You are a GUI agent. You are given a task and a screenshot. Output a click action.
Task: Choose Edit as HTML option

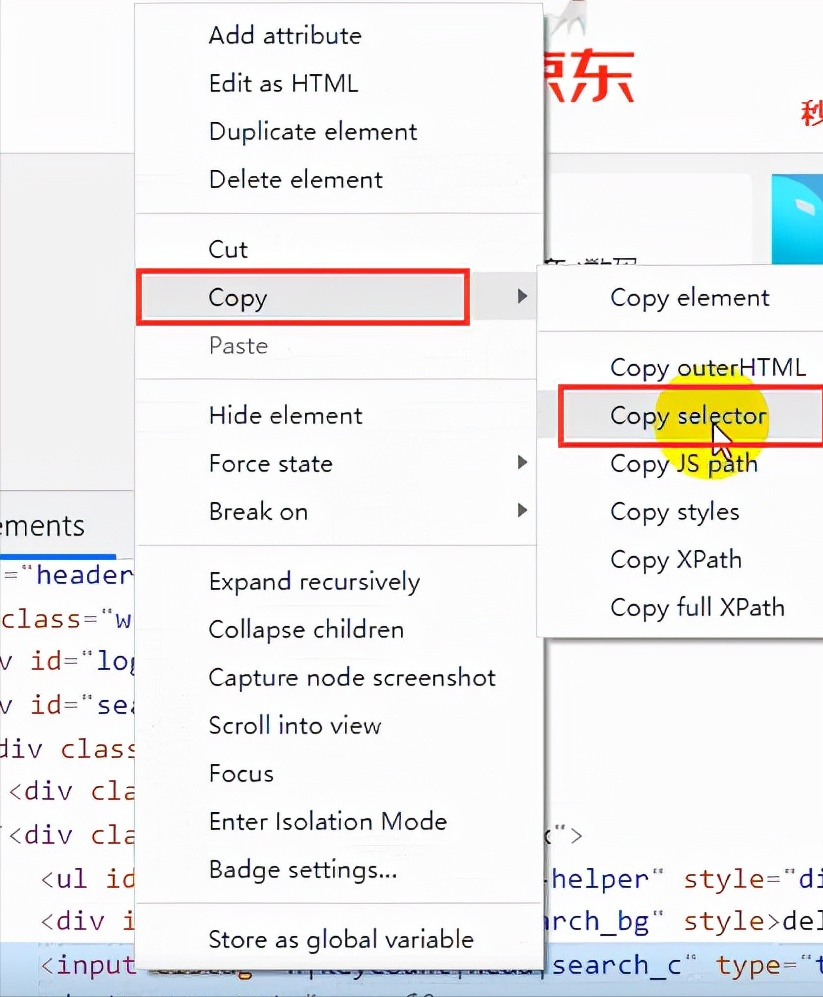(x=284, y=83)
